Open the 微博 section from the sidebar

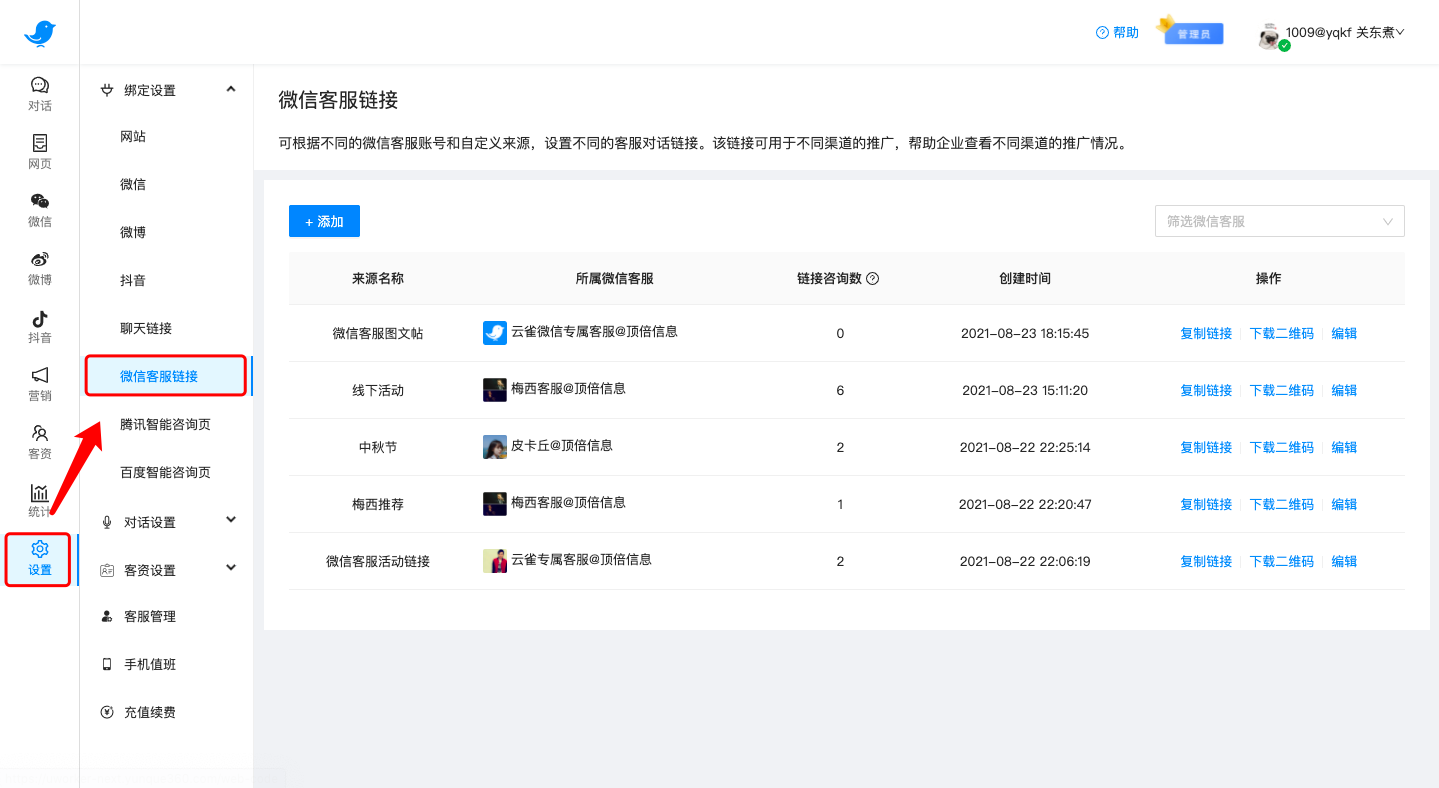tap(39, 267)
